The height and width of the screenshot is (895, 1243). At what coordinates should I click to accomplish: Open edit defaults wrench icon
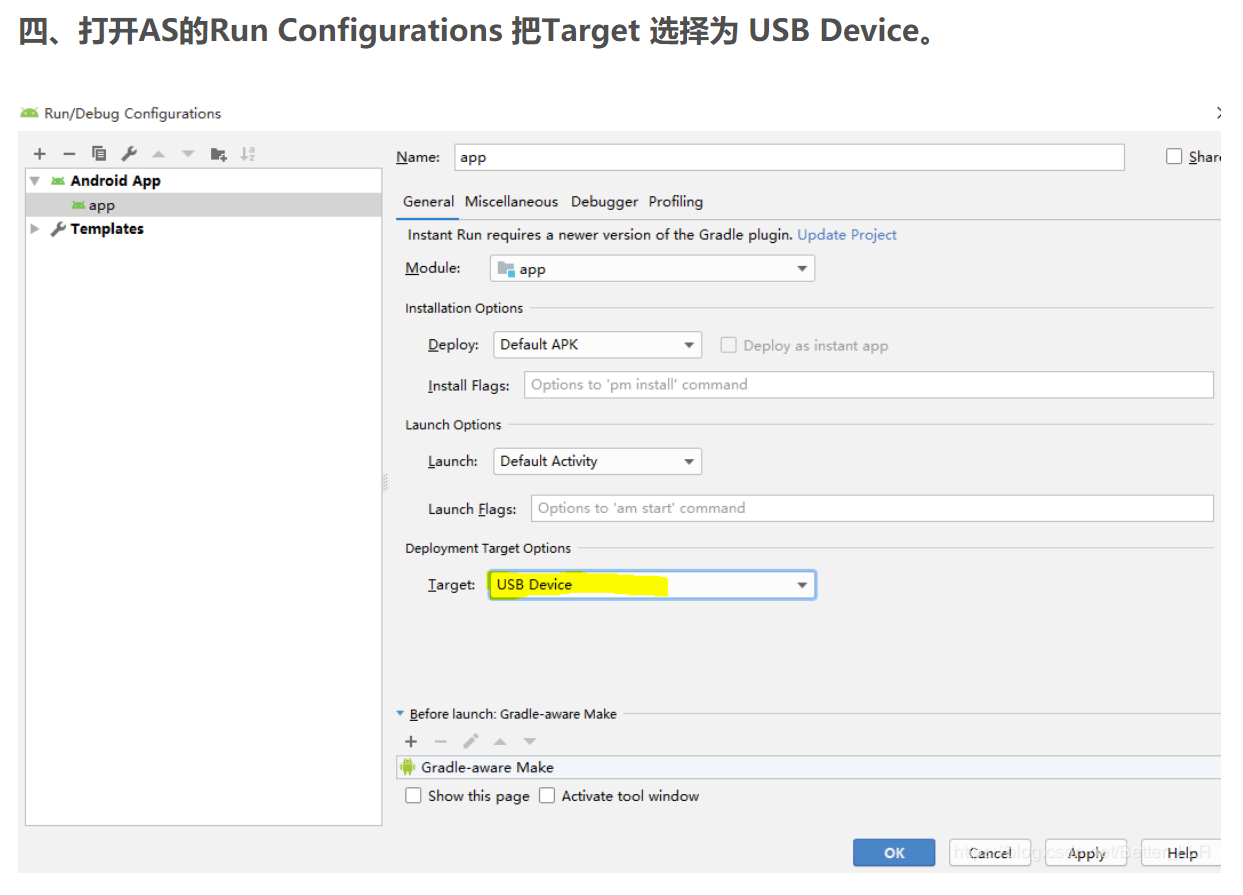(x=129, y=154)
